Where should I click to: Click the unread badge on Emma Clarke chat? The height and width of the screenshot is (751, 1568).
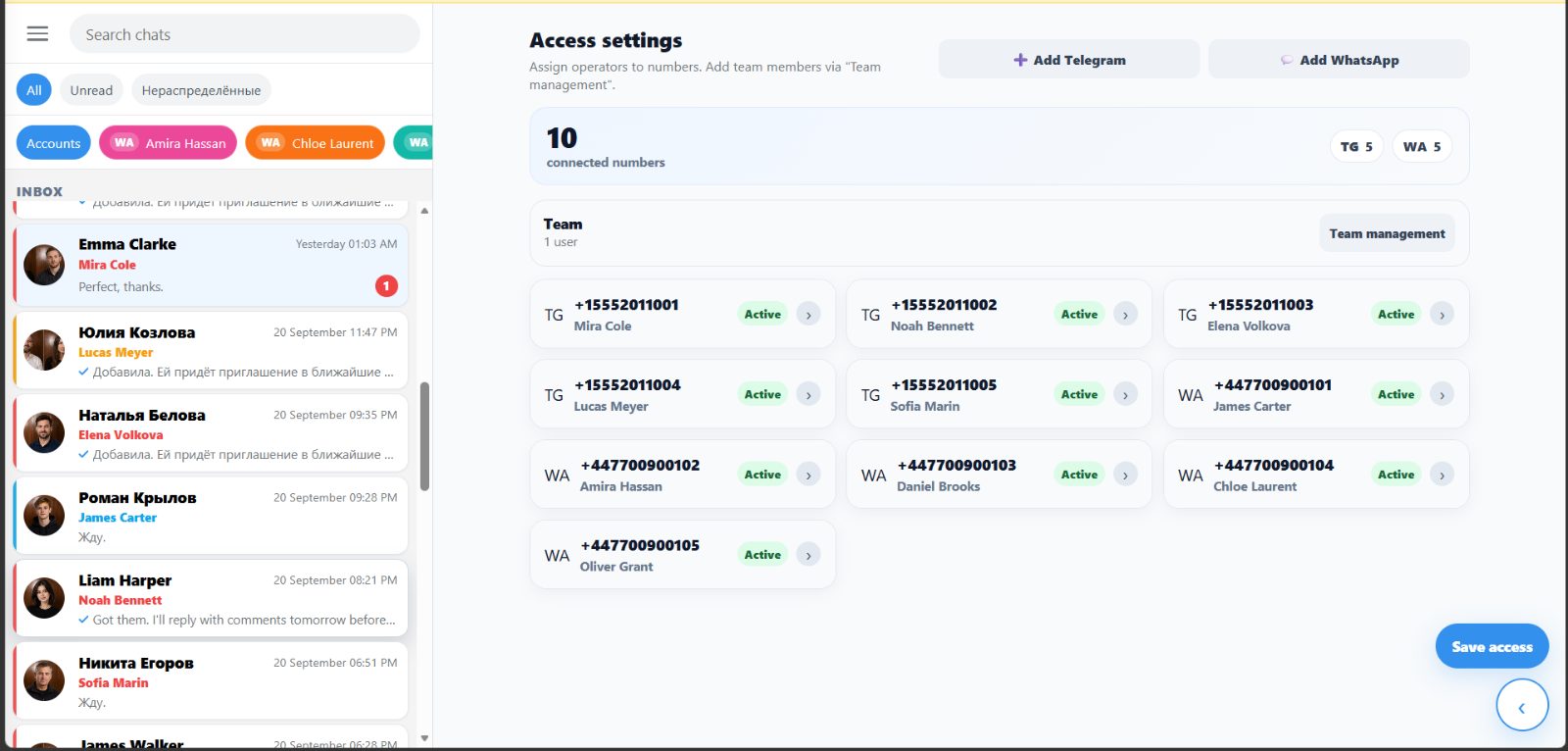tap(386, 286)
